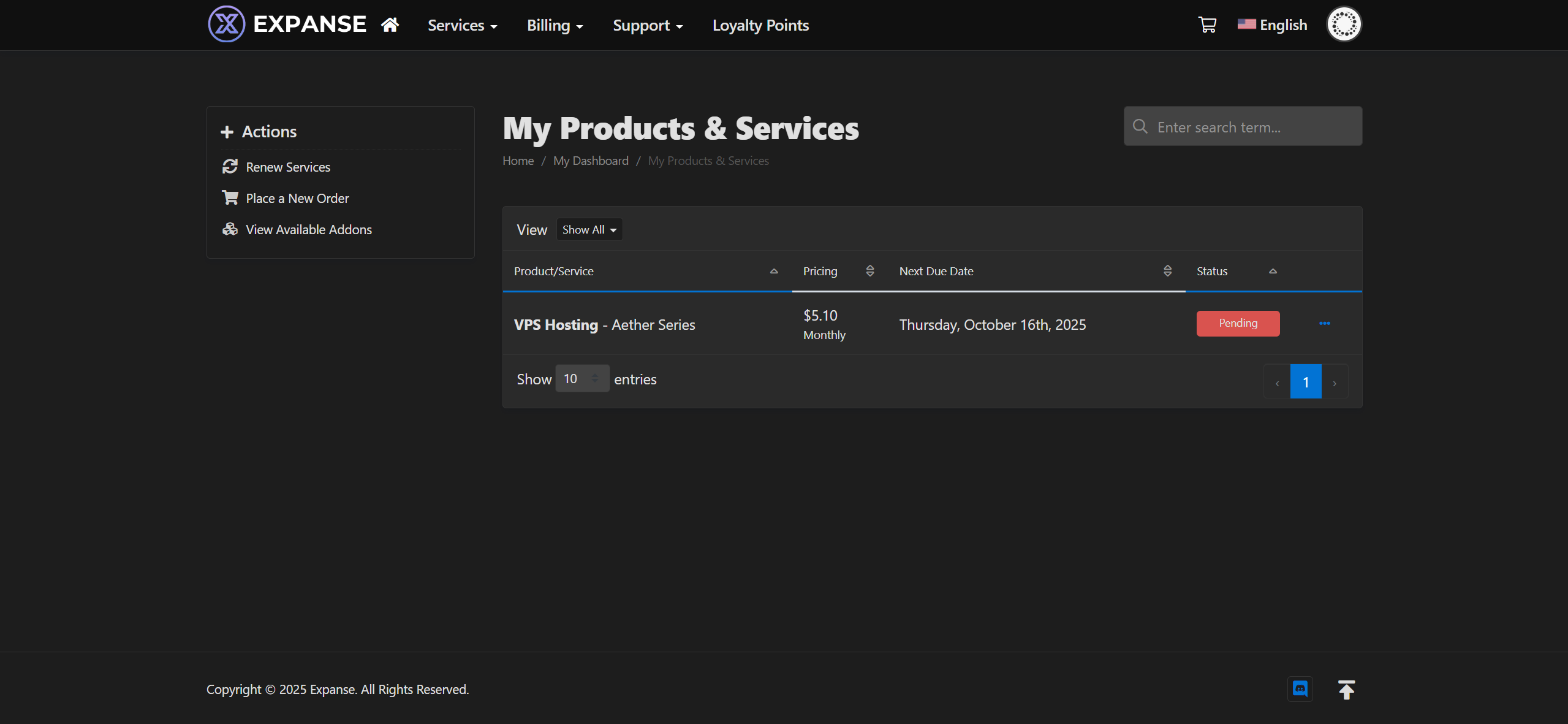1568x724 pixels.
Task: Open the user avatar menu
Action: coord(1344,25)
